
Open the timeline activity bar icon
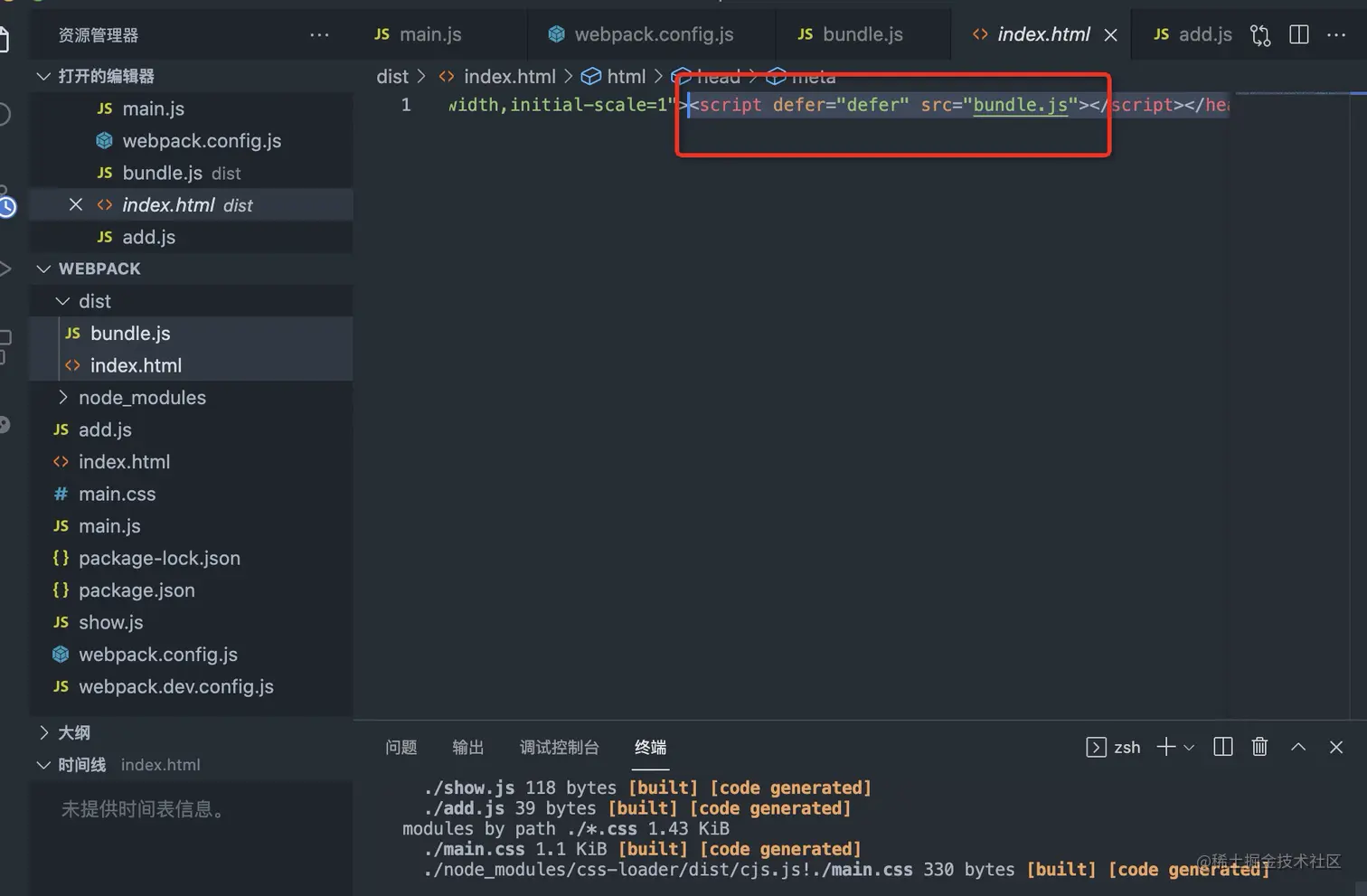[6, 206]
